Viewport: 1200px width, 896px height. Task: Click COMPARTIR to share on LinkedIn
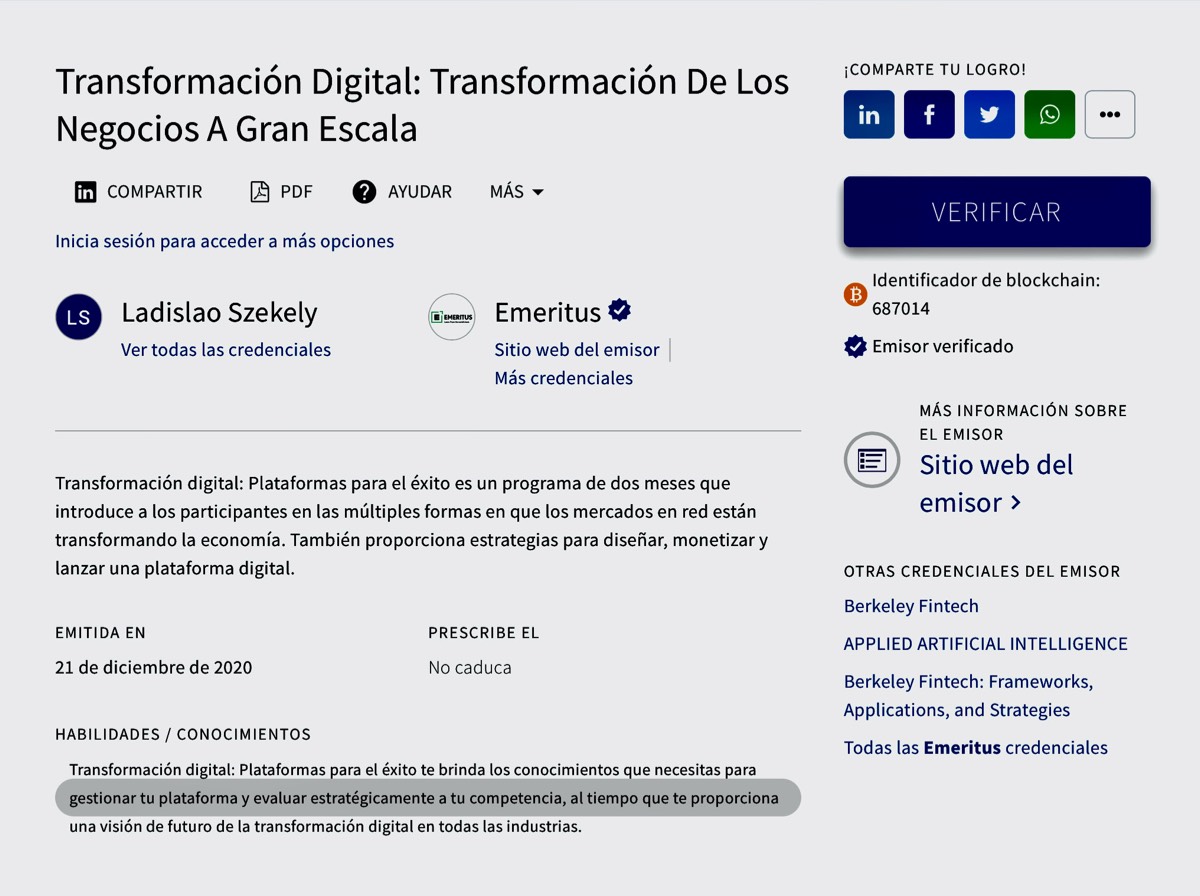click(139, 192)
